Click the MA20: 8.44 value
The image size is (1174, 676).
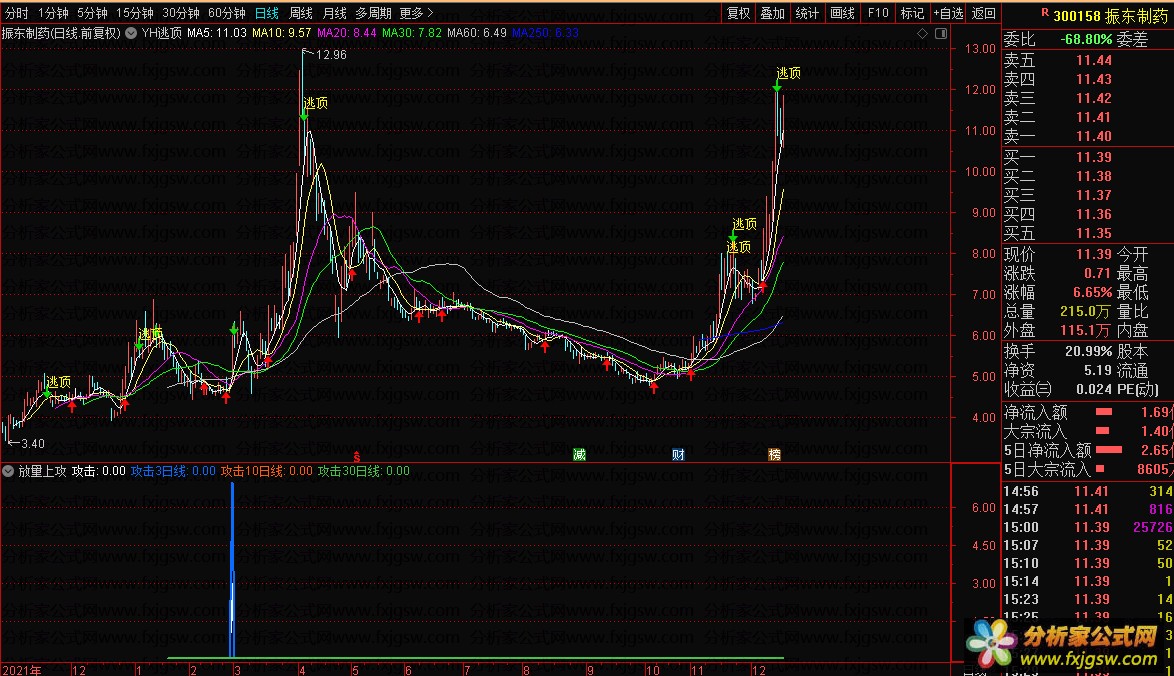(347, 33)
